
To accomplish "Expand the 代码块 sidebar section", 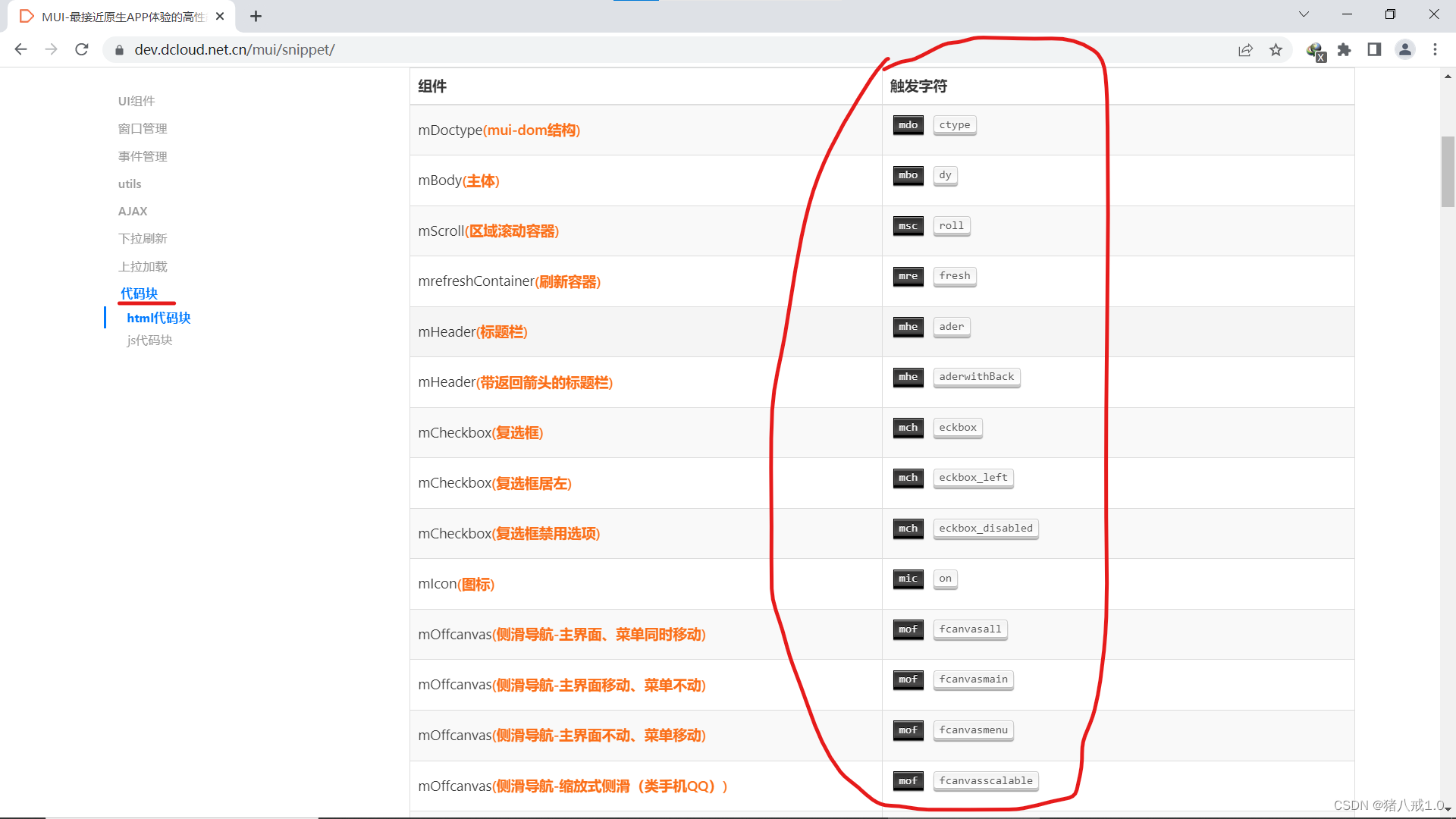I will [x=140, y=293].
